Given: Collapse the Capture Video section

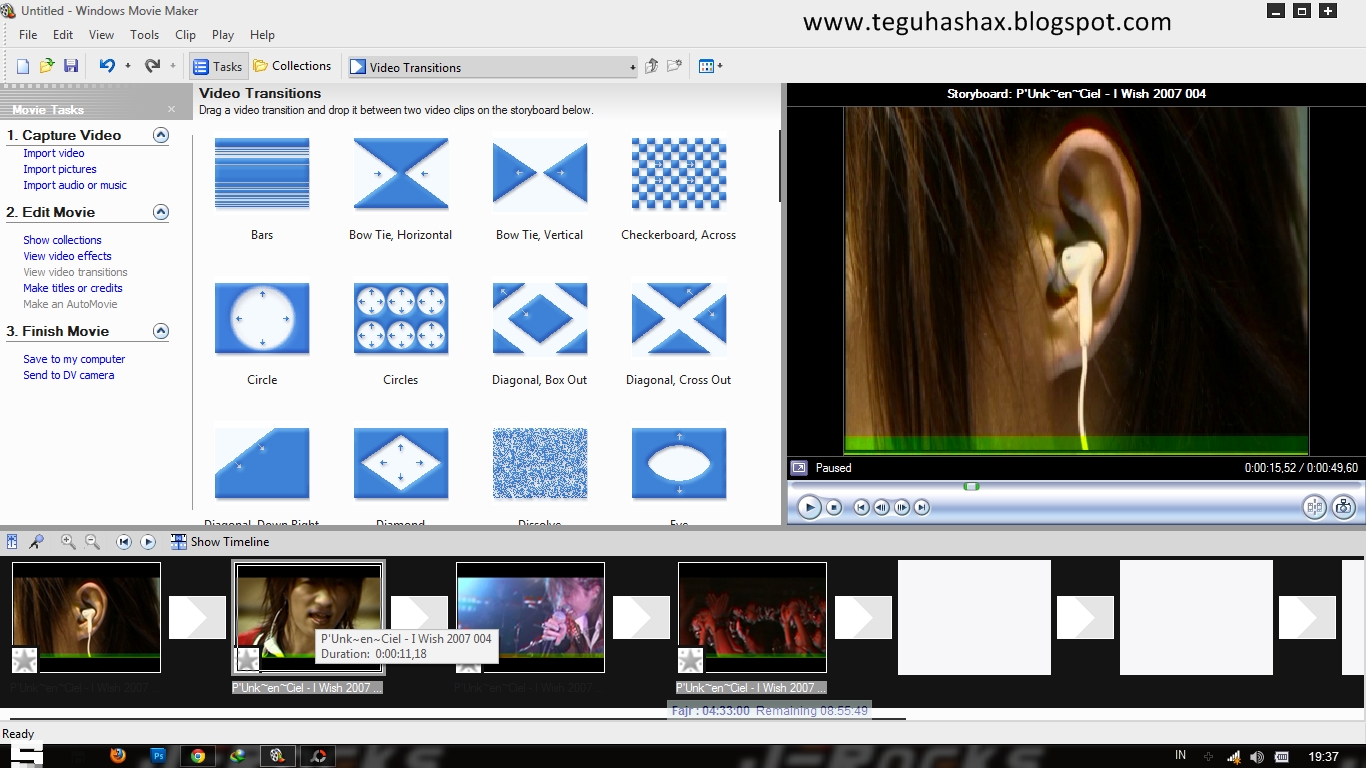Looking at the screenshot, I should click(x=161, y=135).
